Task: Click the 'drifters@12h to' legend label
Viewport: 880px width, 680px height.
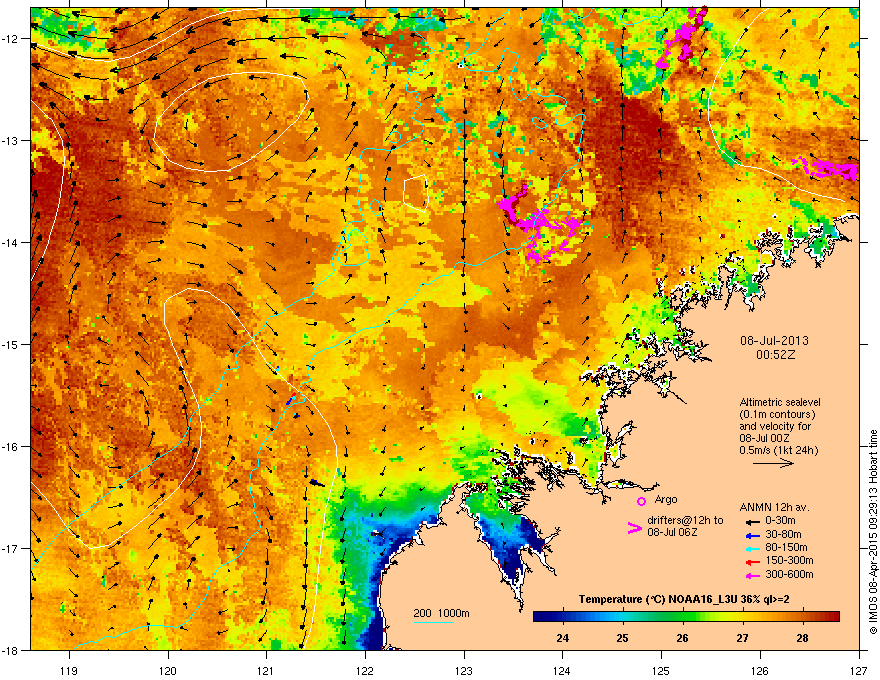Action: pyautogui.click(x=685, y=520)
